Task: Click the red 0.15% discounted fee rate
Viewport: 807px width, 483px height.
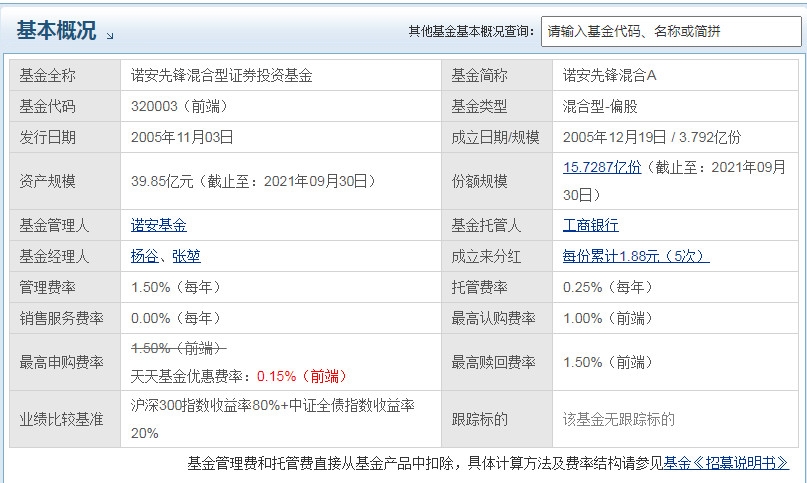Action: pyautogui.click(x=275, y=376)
